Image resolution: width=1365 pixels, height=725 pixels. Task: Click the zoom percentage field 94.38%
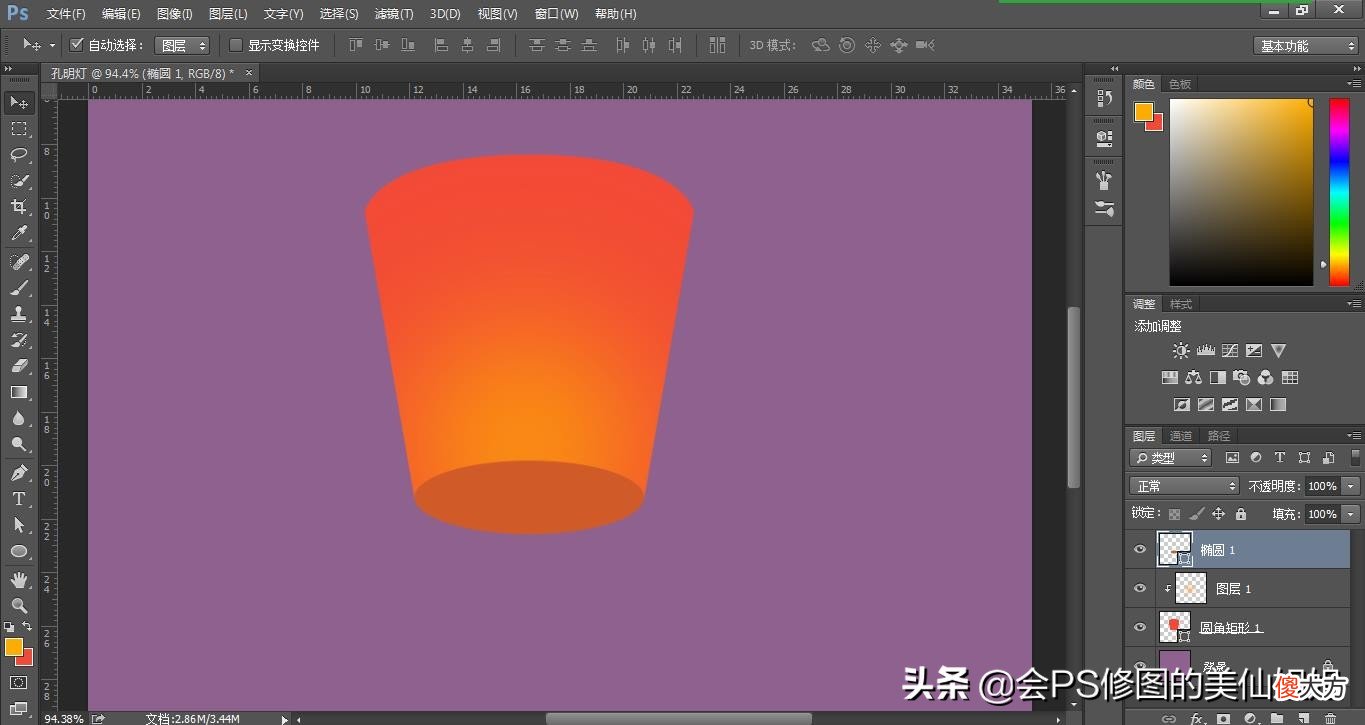(64, 718)
